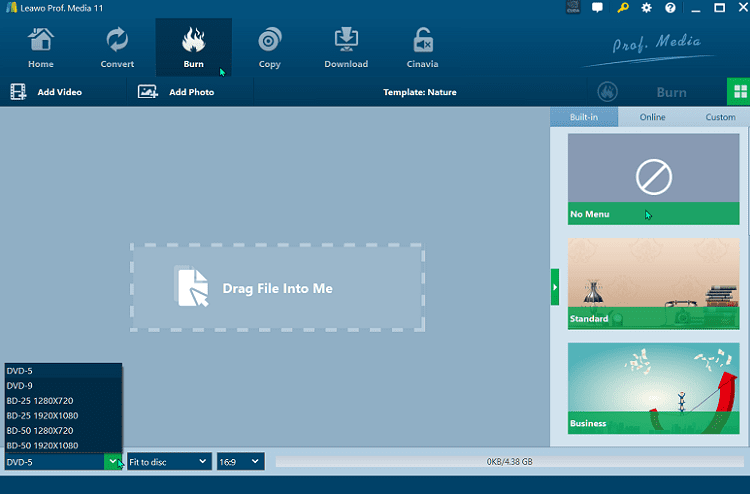Screen dimensions: 750x494
Task: Click the Drag File Into Me drop area
Action: point(277,287)
